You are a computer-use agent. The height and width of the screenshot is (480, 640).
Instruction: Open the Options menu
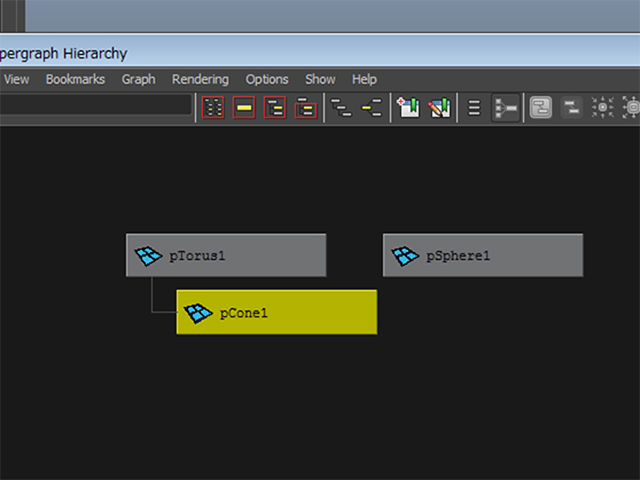267,79
